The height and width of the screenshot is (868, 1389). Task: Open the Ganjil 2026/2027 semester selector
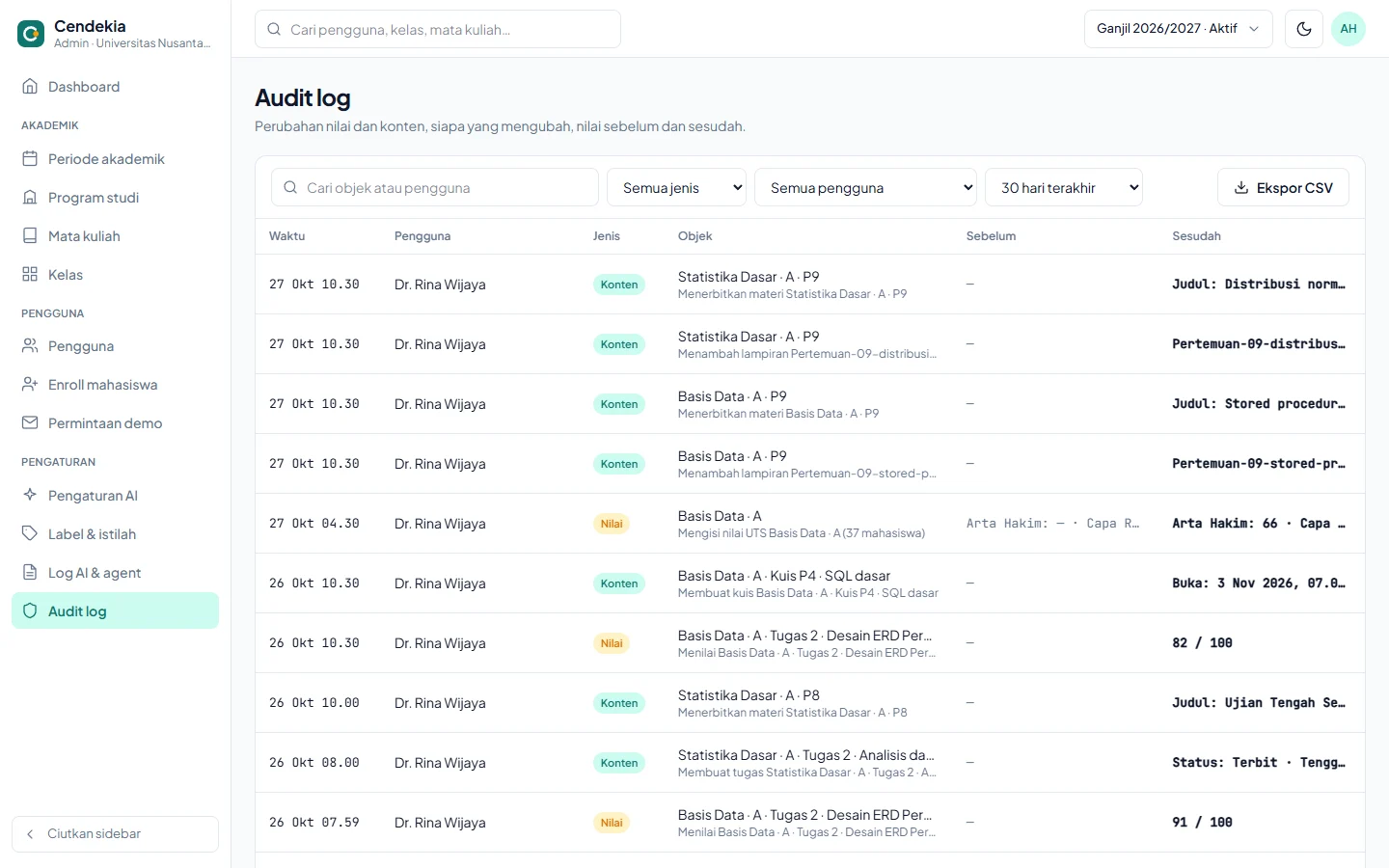pos(1179,29)
